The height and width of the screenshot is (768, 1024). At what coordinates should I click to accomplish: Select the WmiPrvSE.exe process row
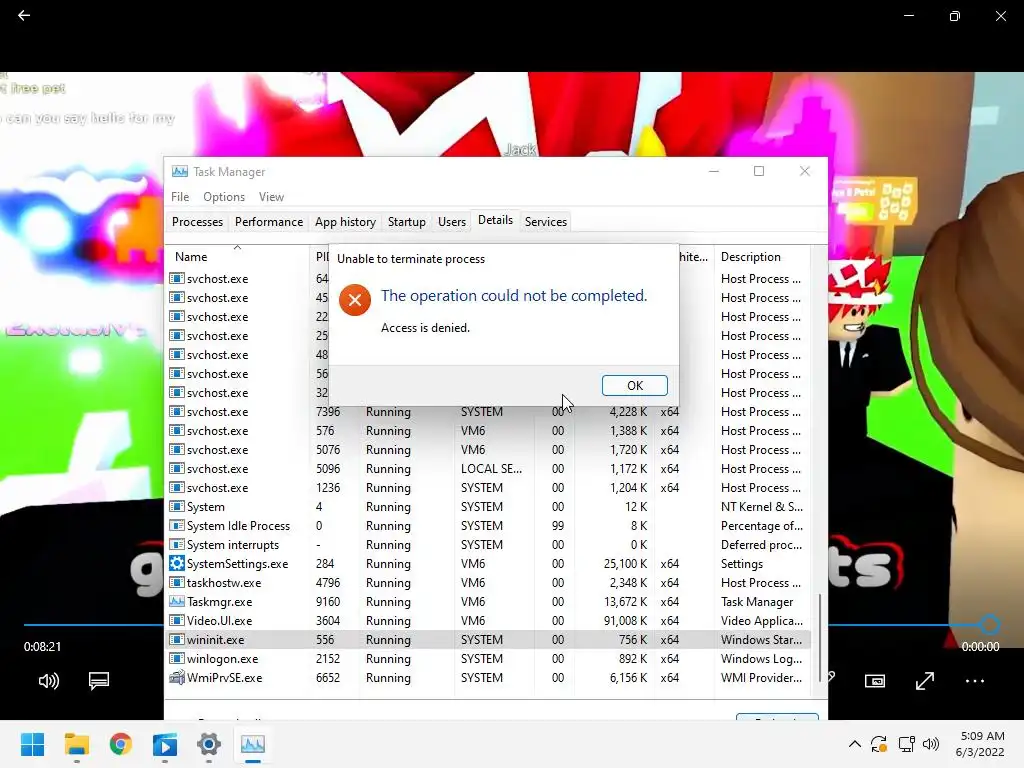[488, 678]
